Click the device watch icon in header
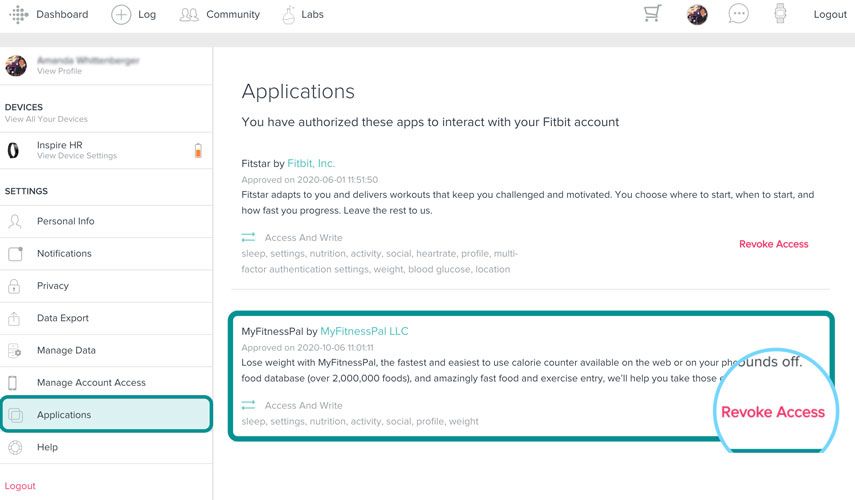Screen dimensions: 855x500 pyautogui.click(x=780, y=14)
